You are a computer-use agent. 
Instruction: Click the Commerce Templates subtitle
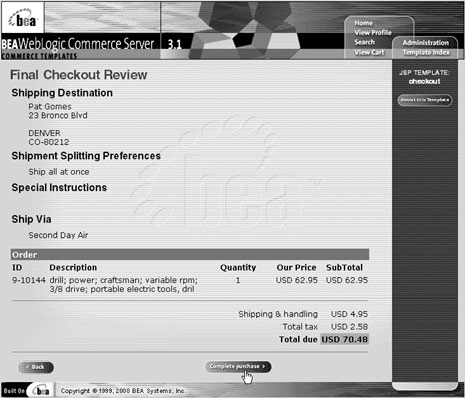click(x=39, y=56)
